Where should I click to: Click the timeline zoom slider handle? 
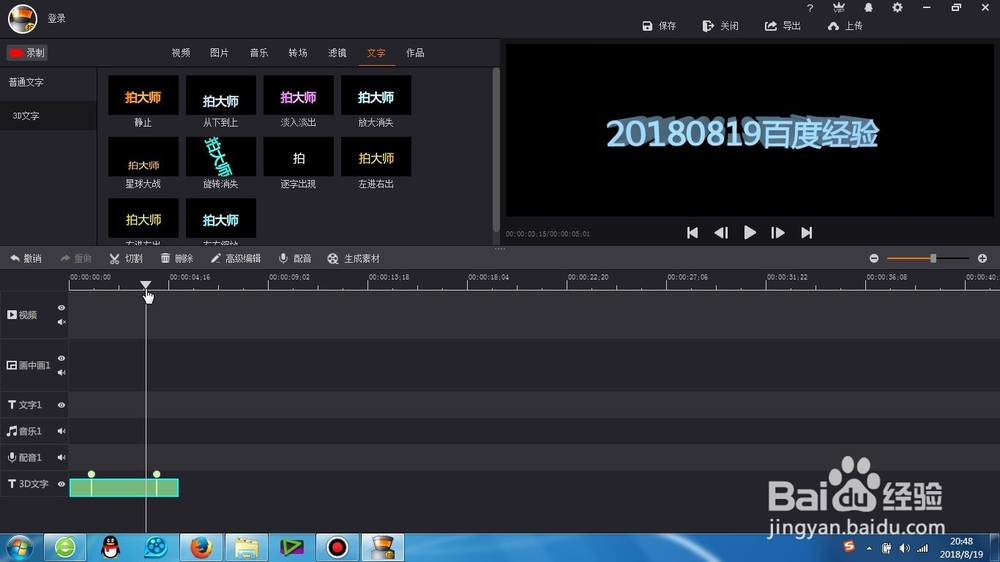tap(933, 258)
